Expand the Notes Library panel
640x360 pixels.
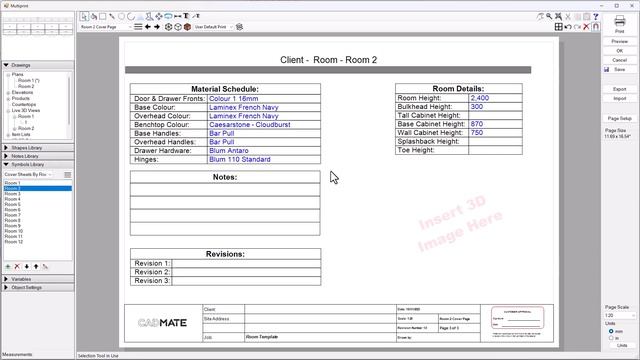(x=6, y=156)
